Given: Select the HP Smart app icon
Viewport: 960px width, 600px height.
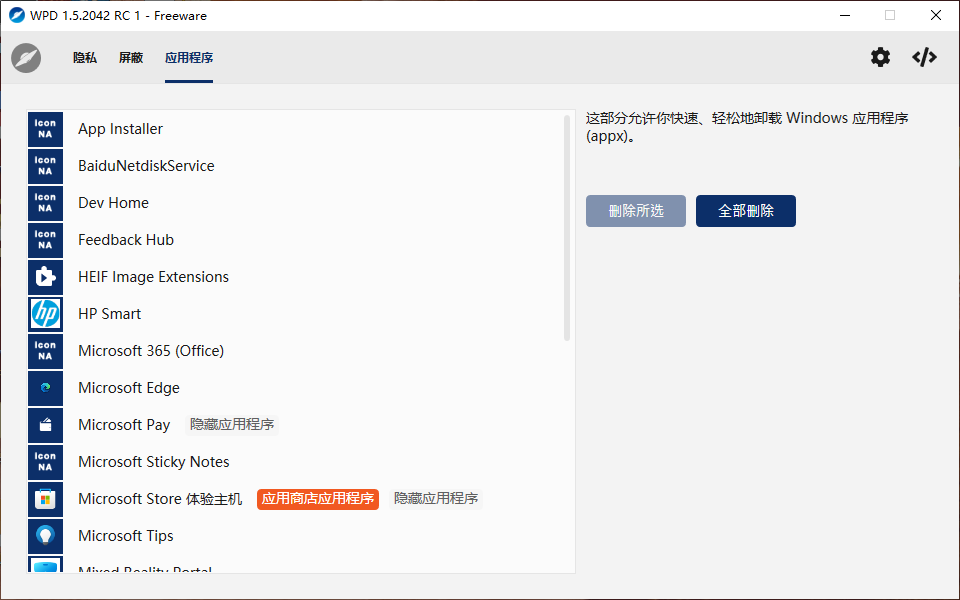Looking at the screenshot, I should 45,314.
